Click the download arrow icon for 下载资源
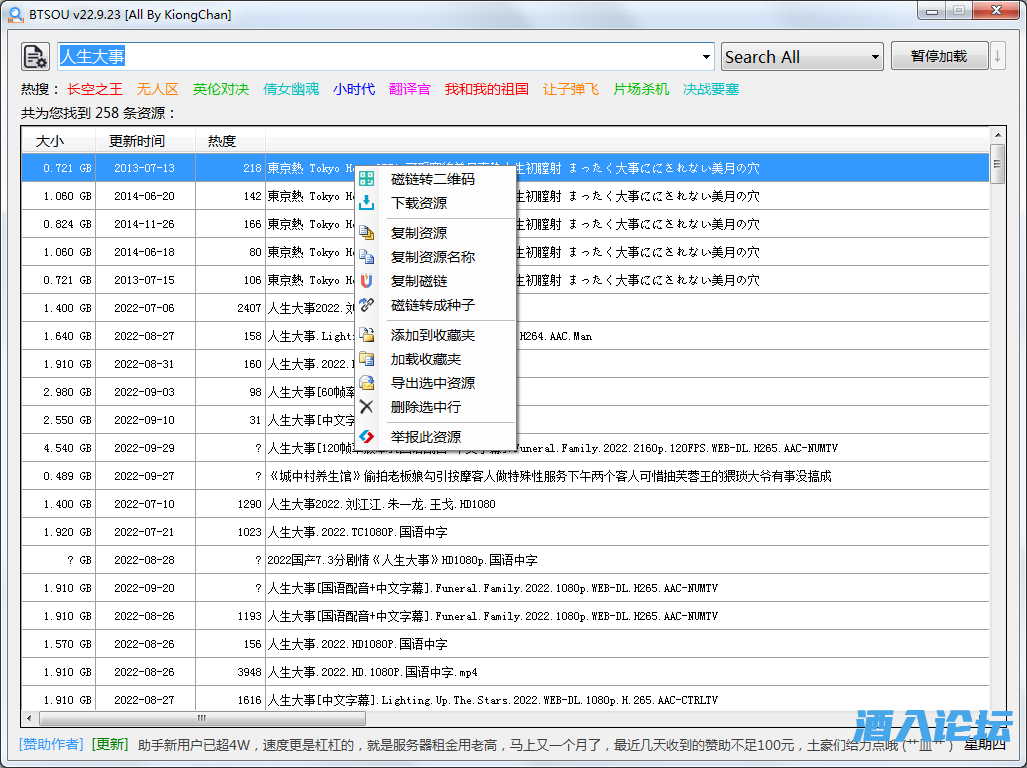This screenshot has height=768, width=1027. pos(367,203)
